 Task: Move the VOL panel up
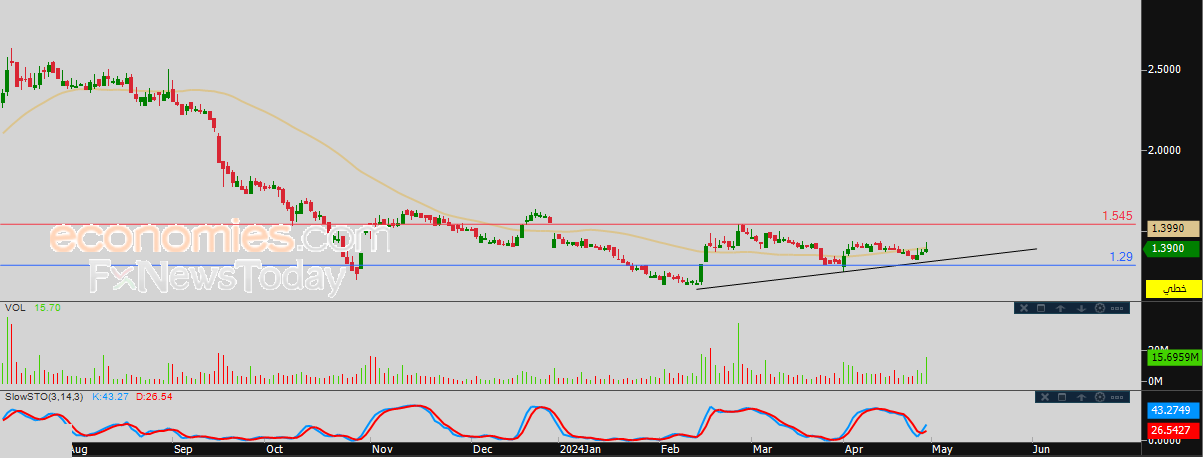point(1060,308)
